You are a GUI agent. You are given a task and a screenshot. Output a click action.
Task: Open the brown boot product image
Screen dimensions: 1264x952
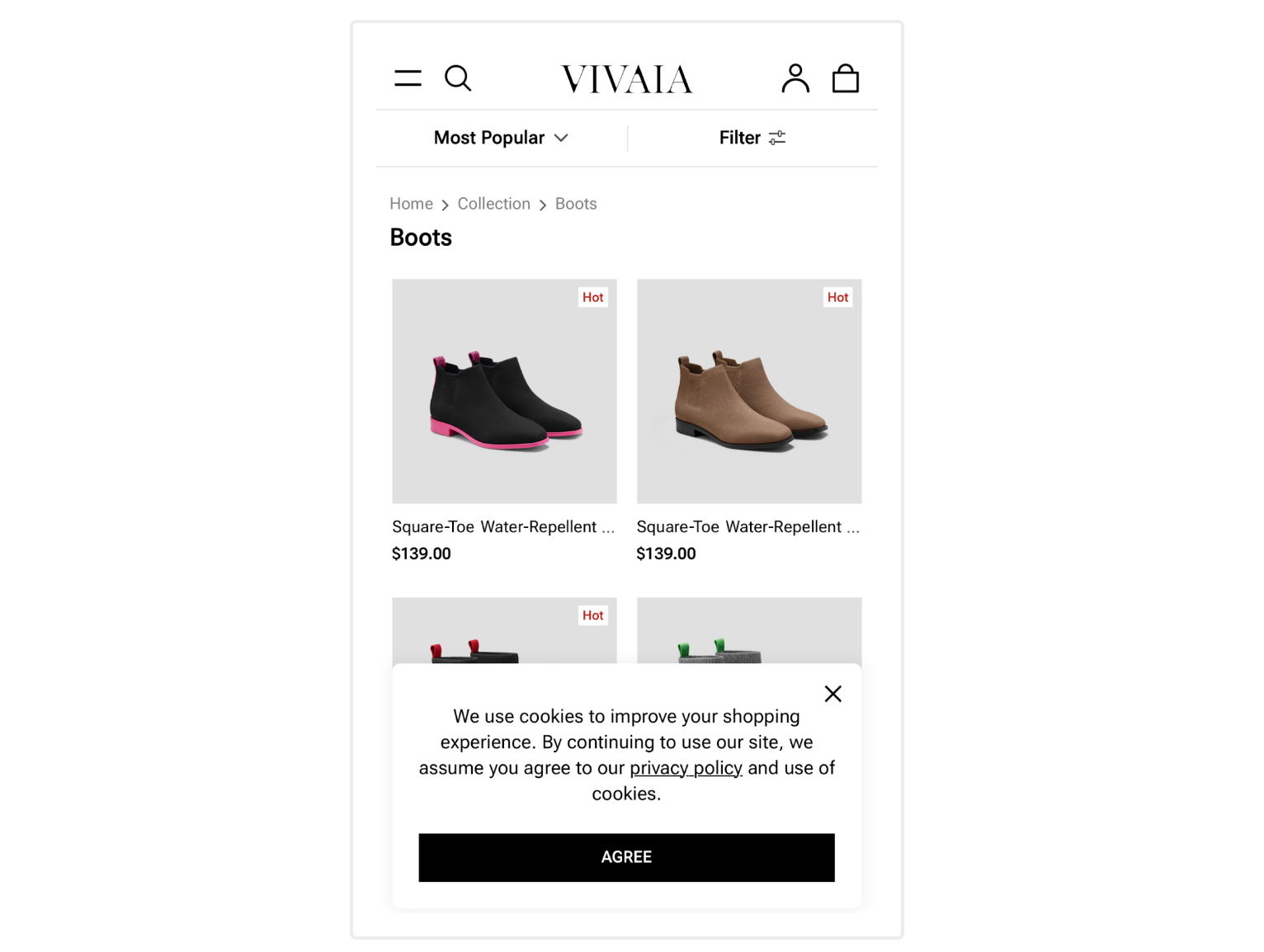coord(749,391)
